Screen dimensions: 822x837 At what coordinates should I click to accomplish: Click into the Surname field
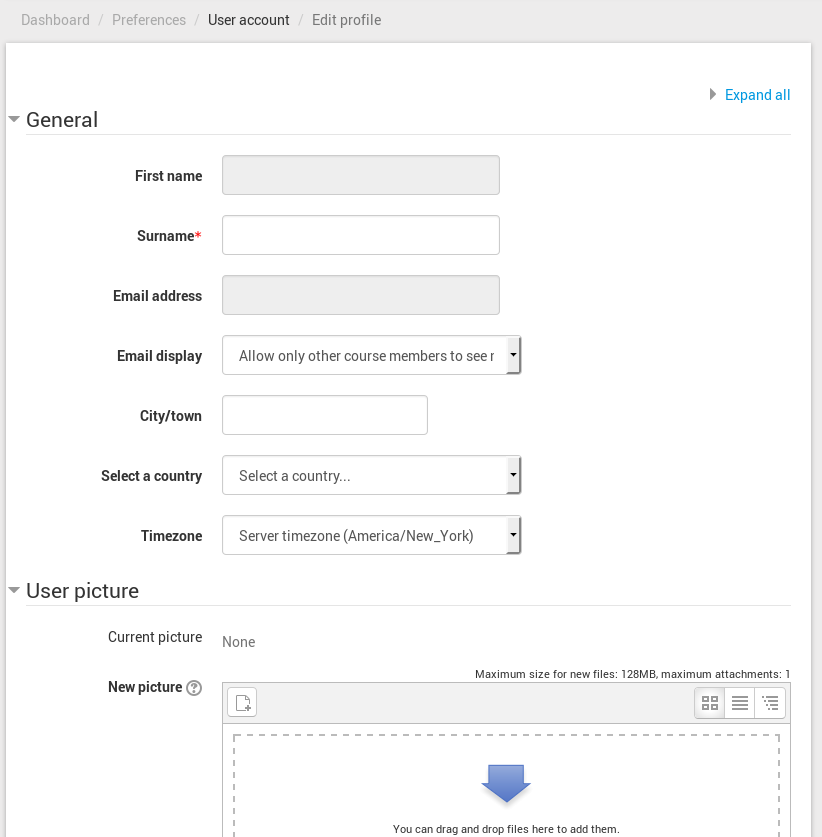360,235
